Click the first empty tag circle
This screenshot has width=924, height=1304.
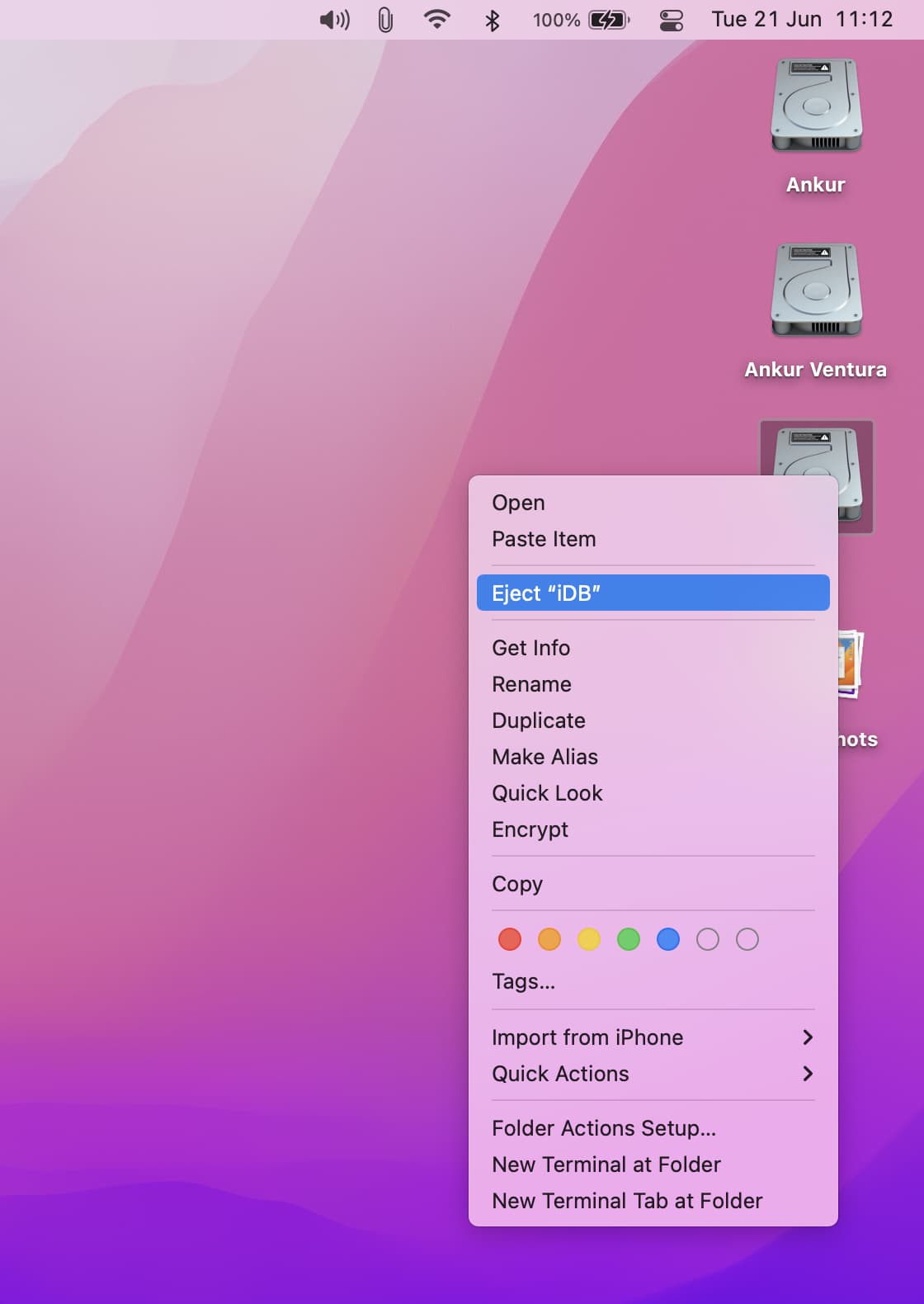708,939
